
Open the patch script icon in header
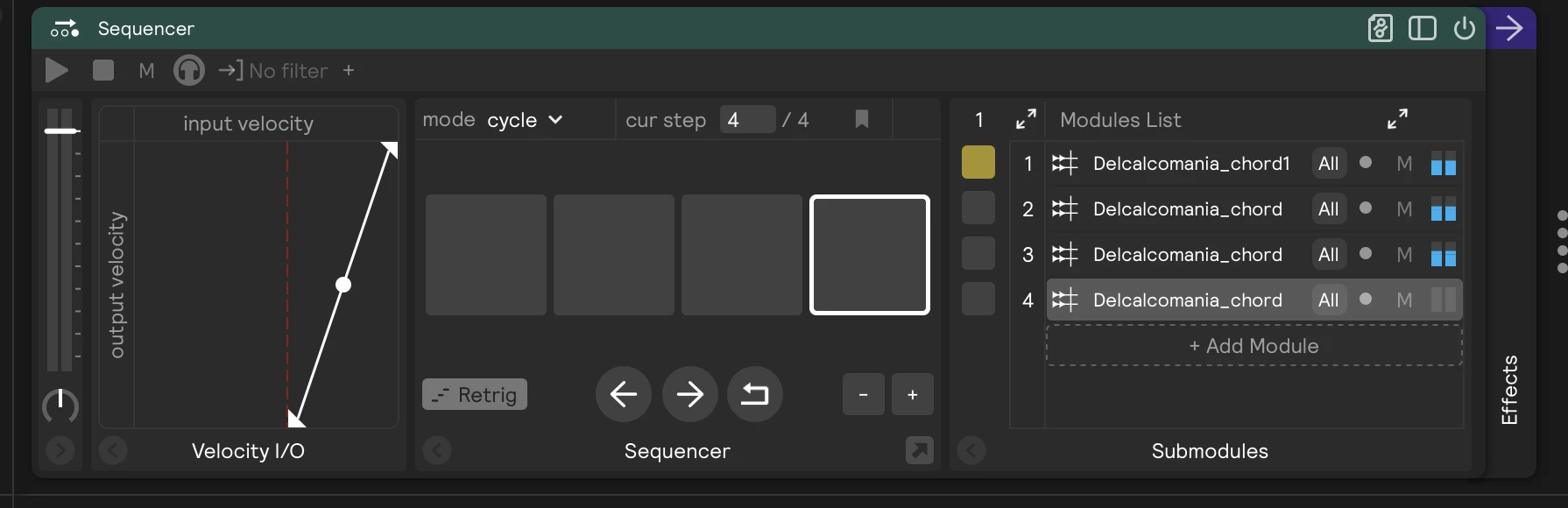point(1381,28)
